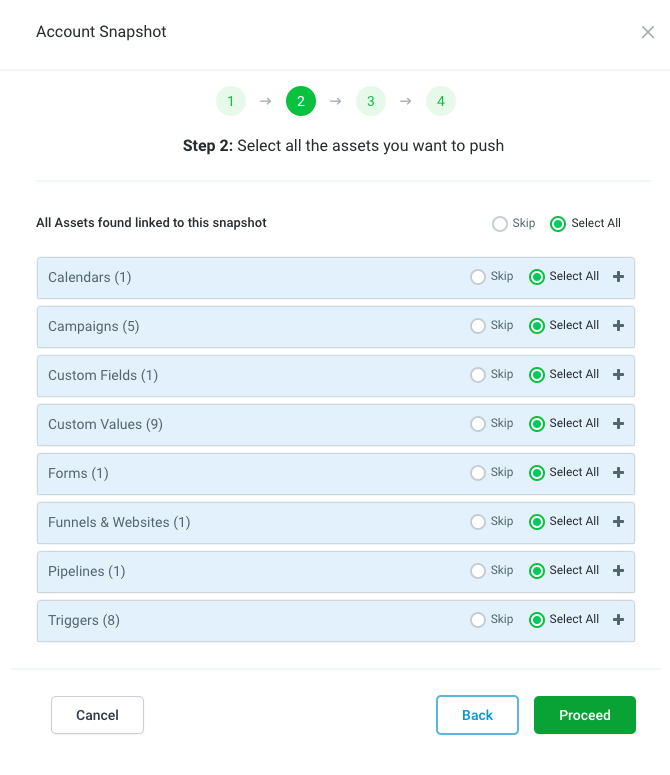
Task: Click step 4 circle
Action: [440, 101]
